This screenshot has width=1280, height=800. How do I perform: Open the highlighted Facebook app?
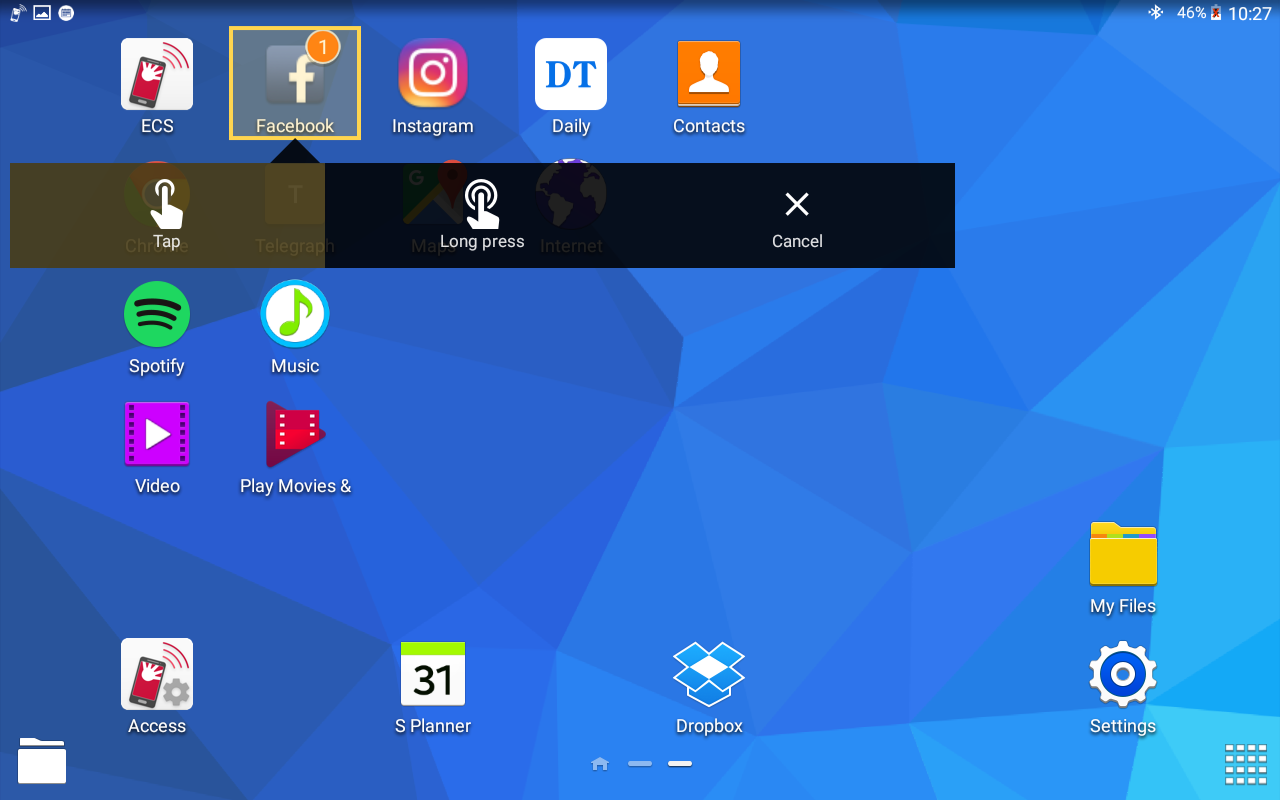[x=295, y=84]
